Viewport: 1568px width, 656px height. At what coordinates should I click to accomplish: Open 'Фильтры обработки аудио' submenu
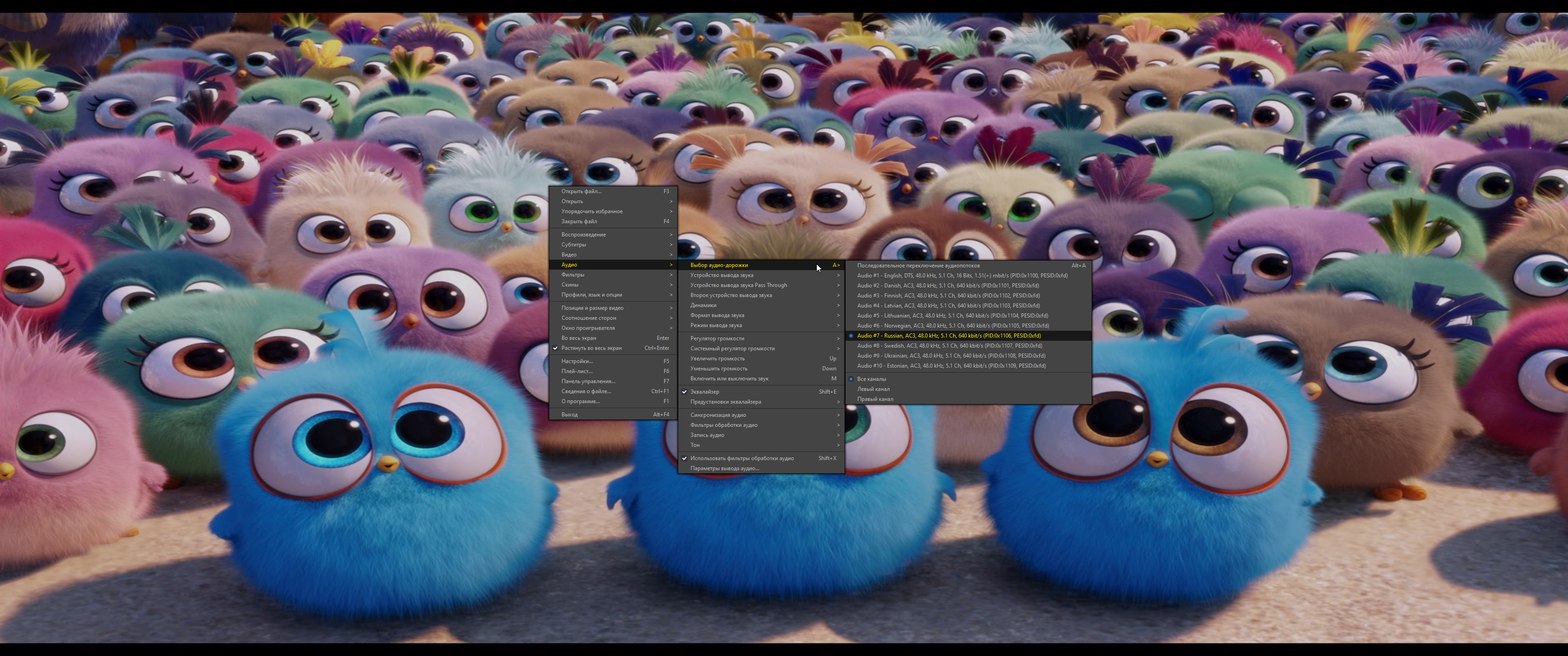point(762,425)
